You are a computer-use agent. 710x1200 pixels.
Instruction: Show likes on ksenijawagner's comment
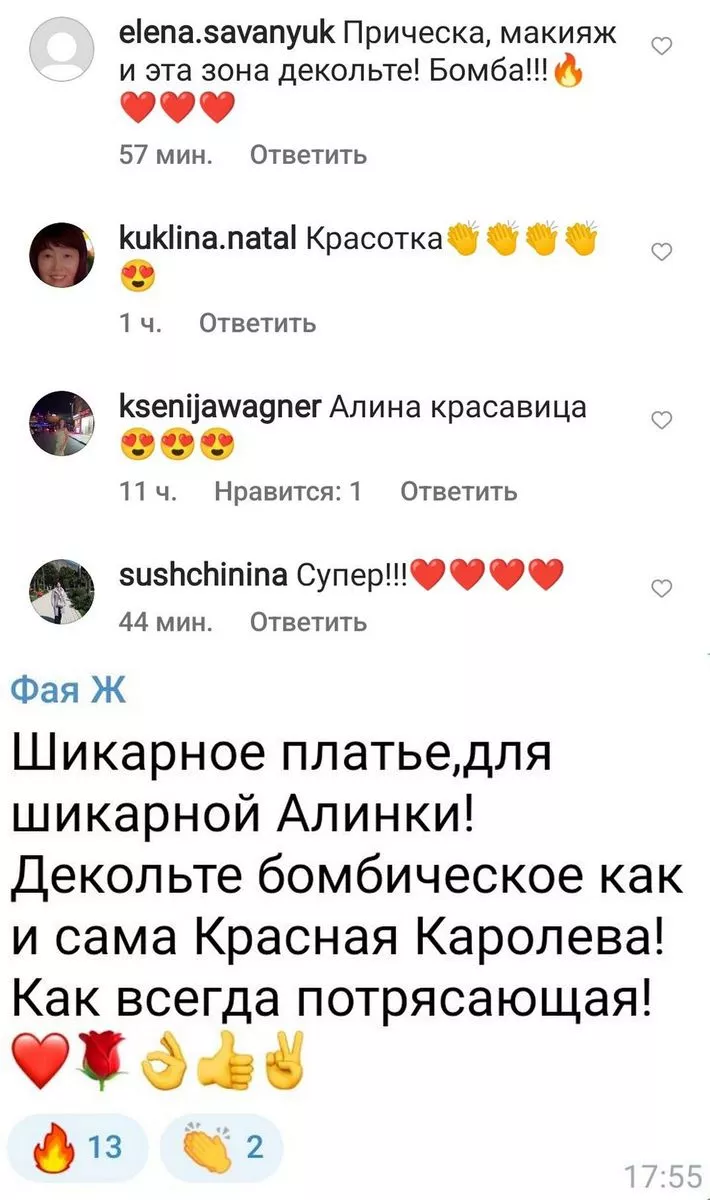point(288,490)
